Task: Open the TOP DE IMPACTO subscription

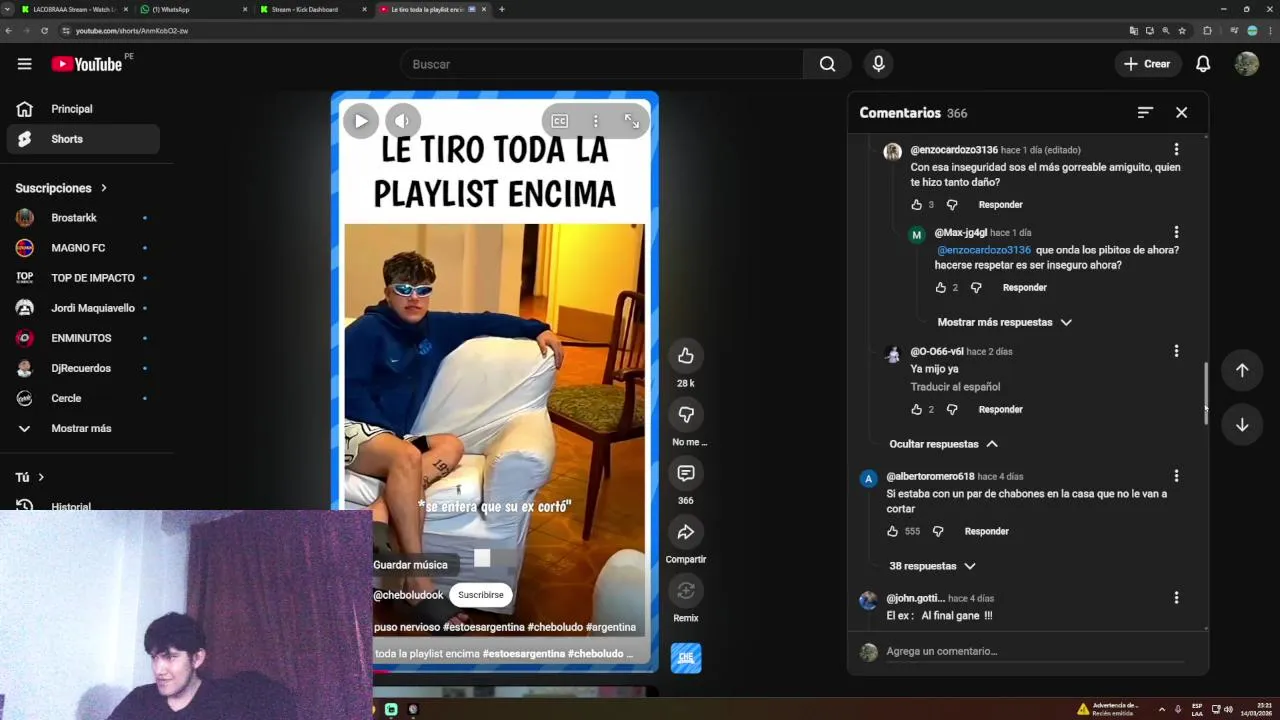Action: 84,278
